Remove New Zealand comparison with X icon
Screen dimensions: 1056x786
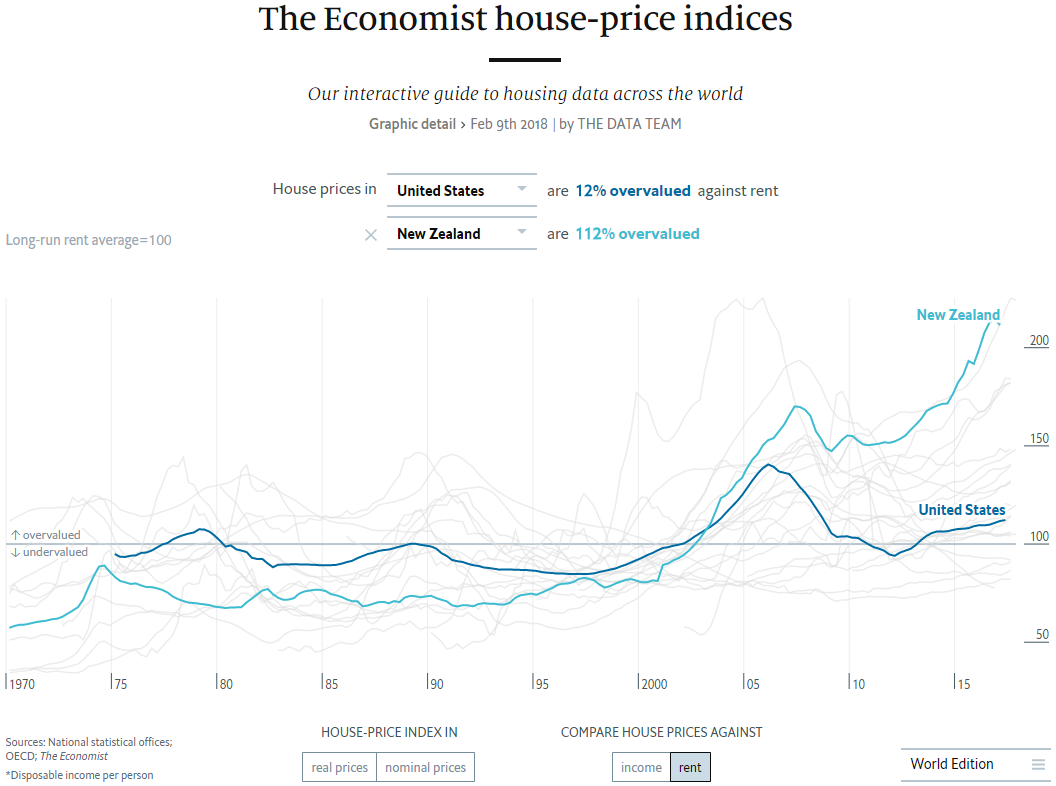point(371,234)
